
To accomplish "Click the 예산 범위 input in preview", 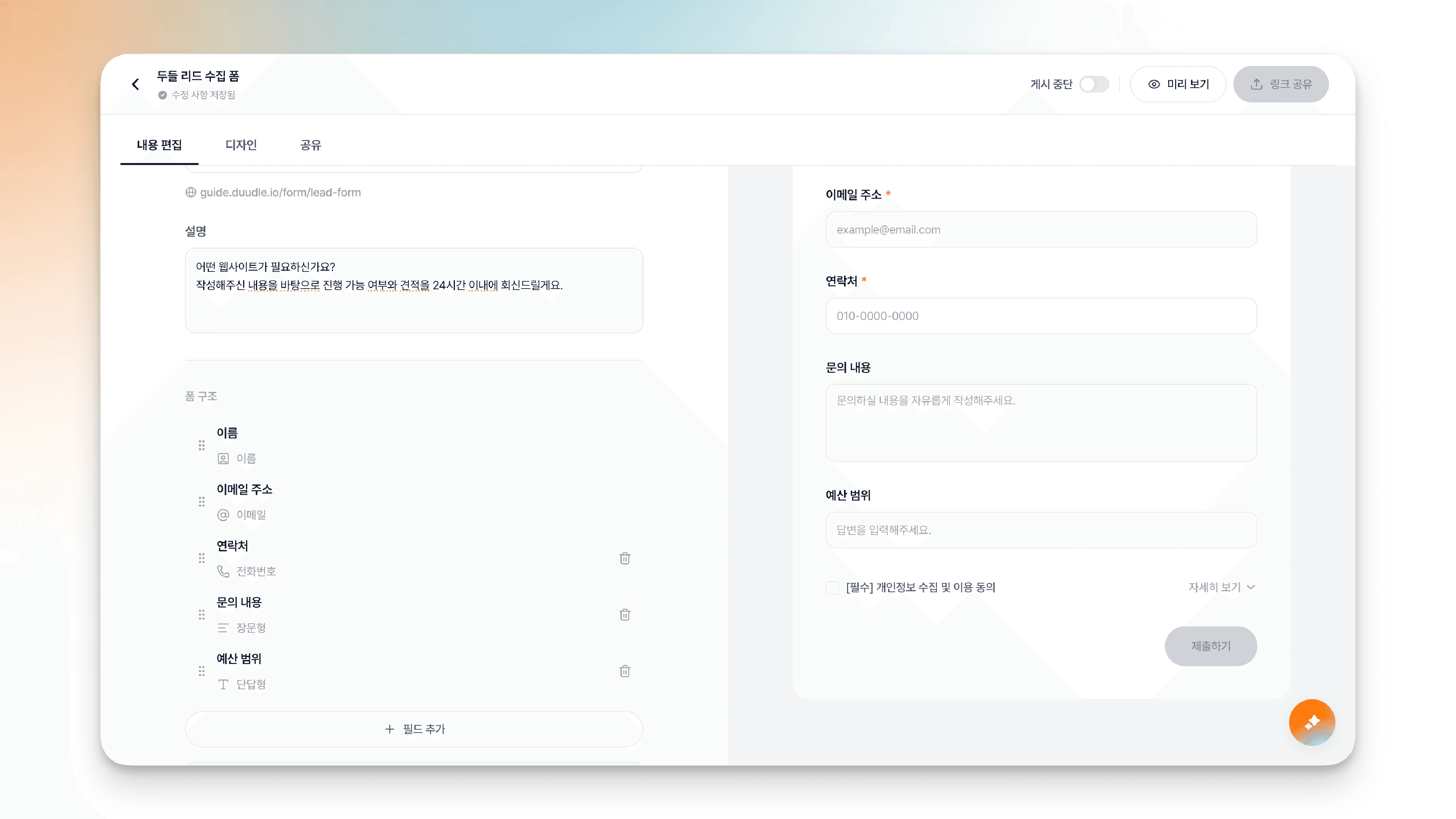I will pyautogui.click(x=1041, y=530).
